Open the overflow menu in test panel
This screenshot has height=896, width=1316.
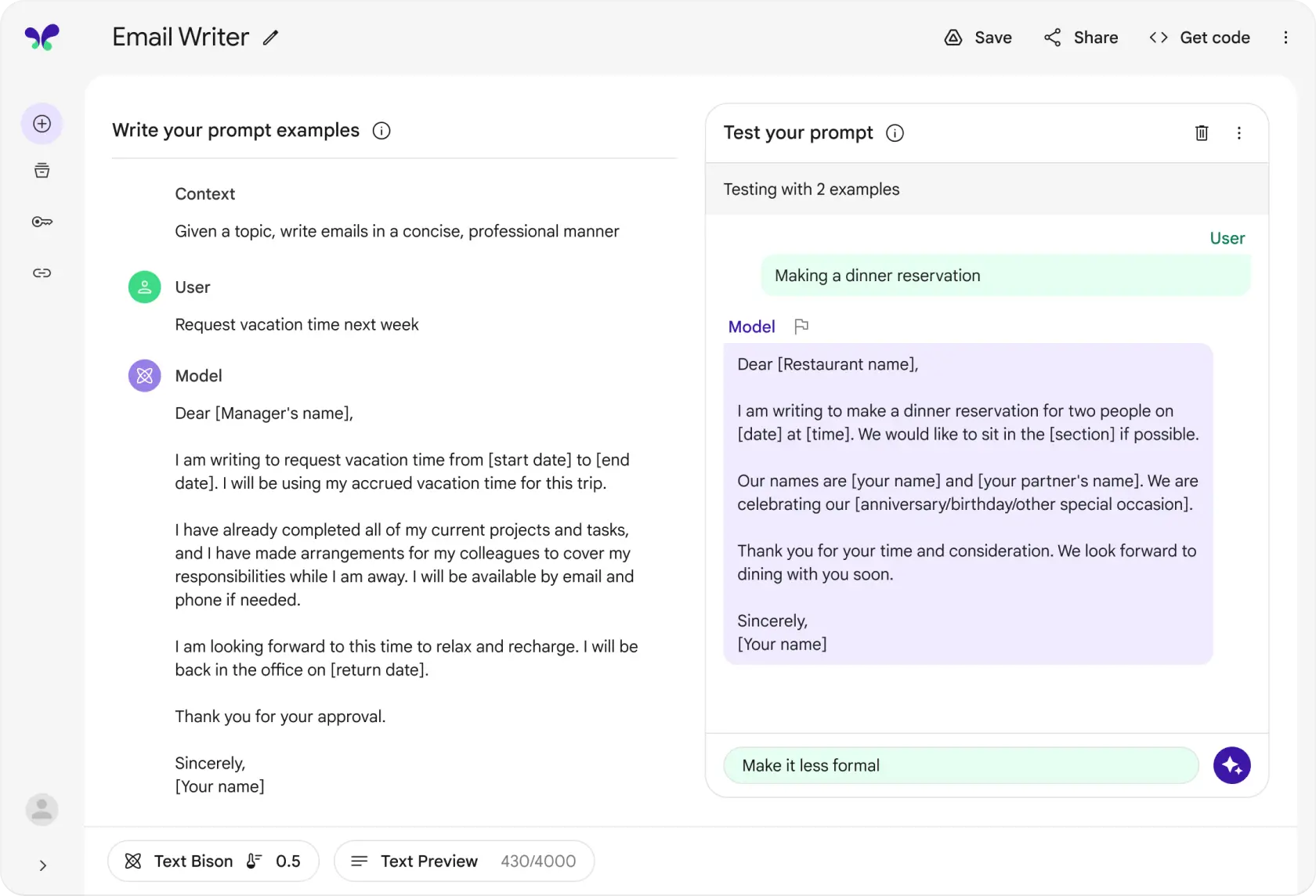pos(1239,133)
